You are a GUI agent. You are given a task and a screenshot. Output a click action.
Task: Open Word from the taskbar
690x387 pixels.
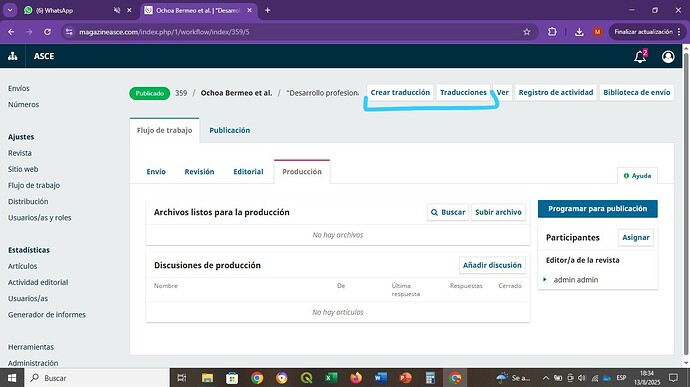381,378
